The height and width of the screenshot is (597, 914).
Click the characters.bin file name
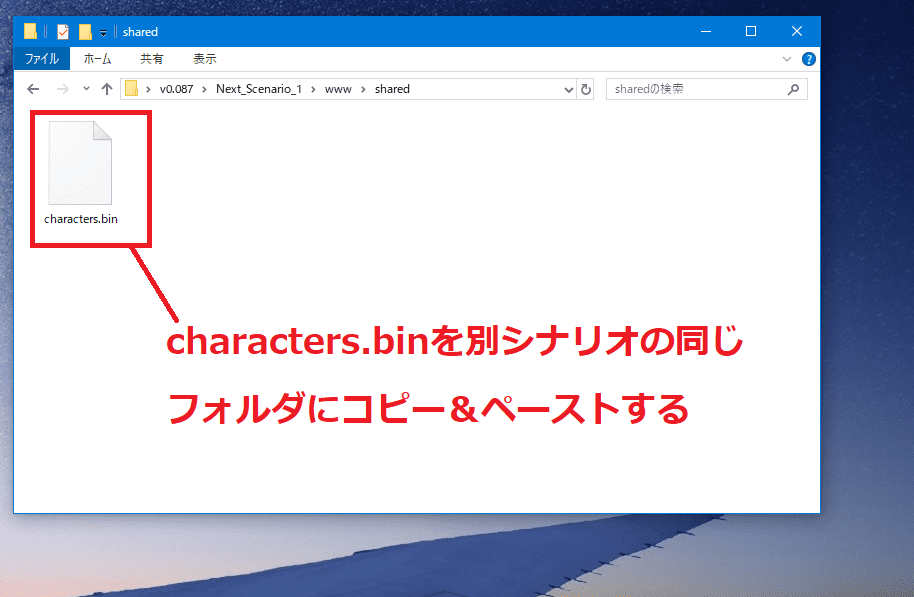click(x=81, y=219)
